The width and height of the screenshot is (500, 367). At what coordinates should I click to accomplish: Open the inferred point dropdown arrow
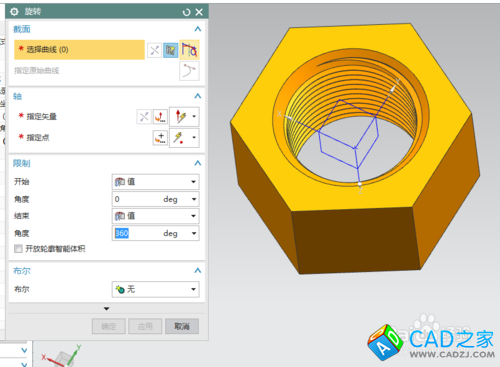[194, 137]
